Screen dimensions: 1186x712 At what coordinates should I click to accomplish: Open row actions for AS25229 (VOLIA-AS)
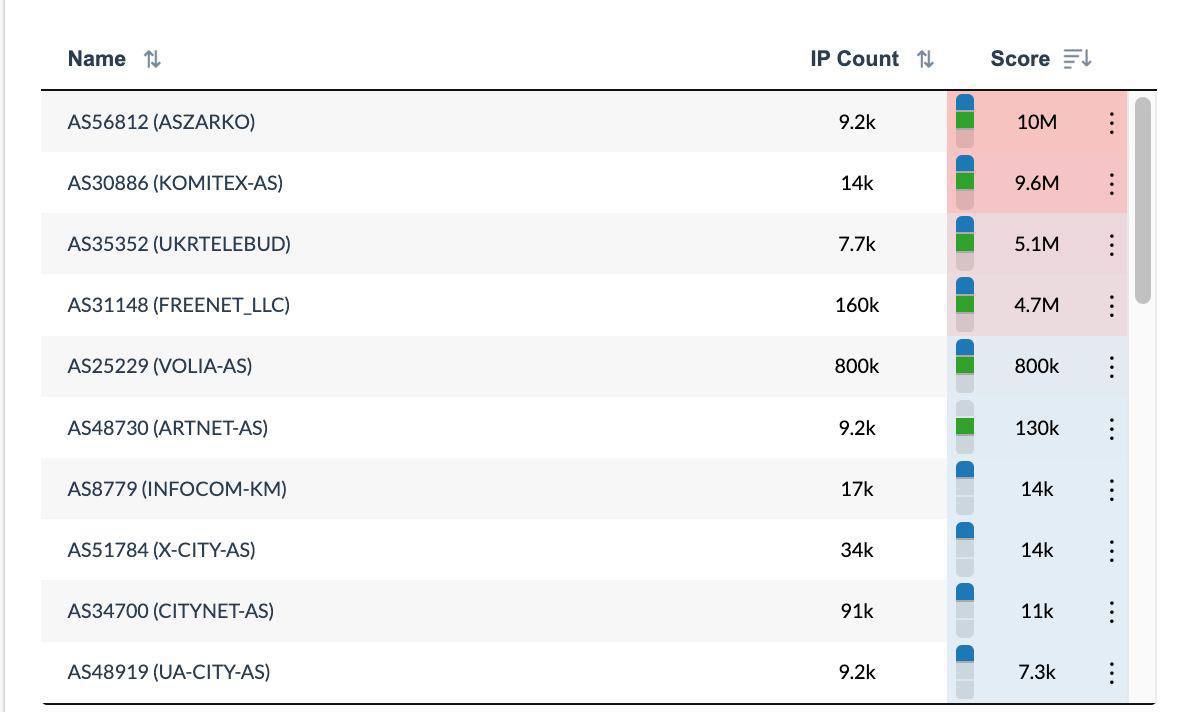(x=1111, y=366)
